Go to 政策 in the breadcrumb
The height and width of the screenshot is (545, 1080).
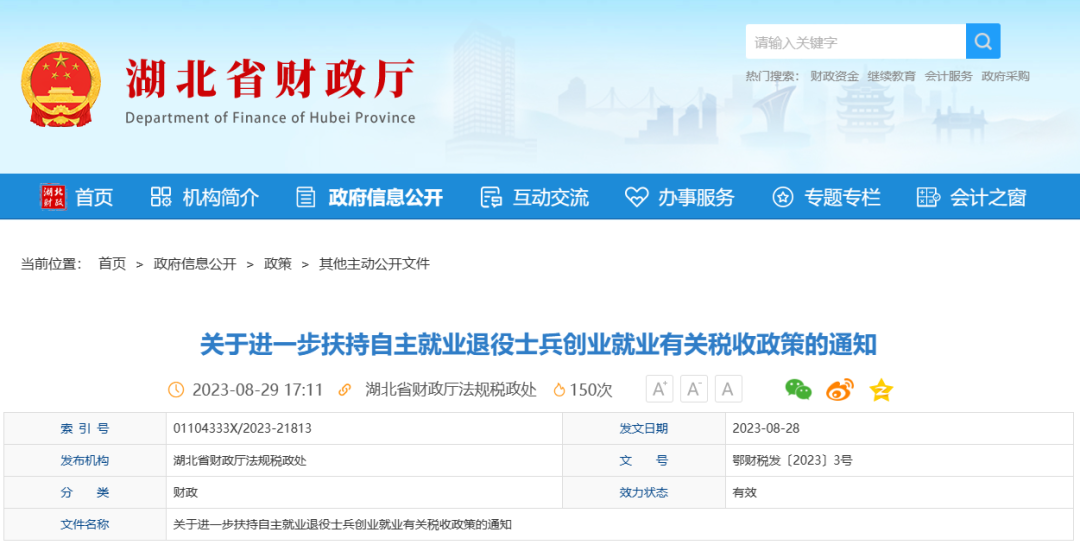pos(278,264)
